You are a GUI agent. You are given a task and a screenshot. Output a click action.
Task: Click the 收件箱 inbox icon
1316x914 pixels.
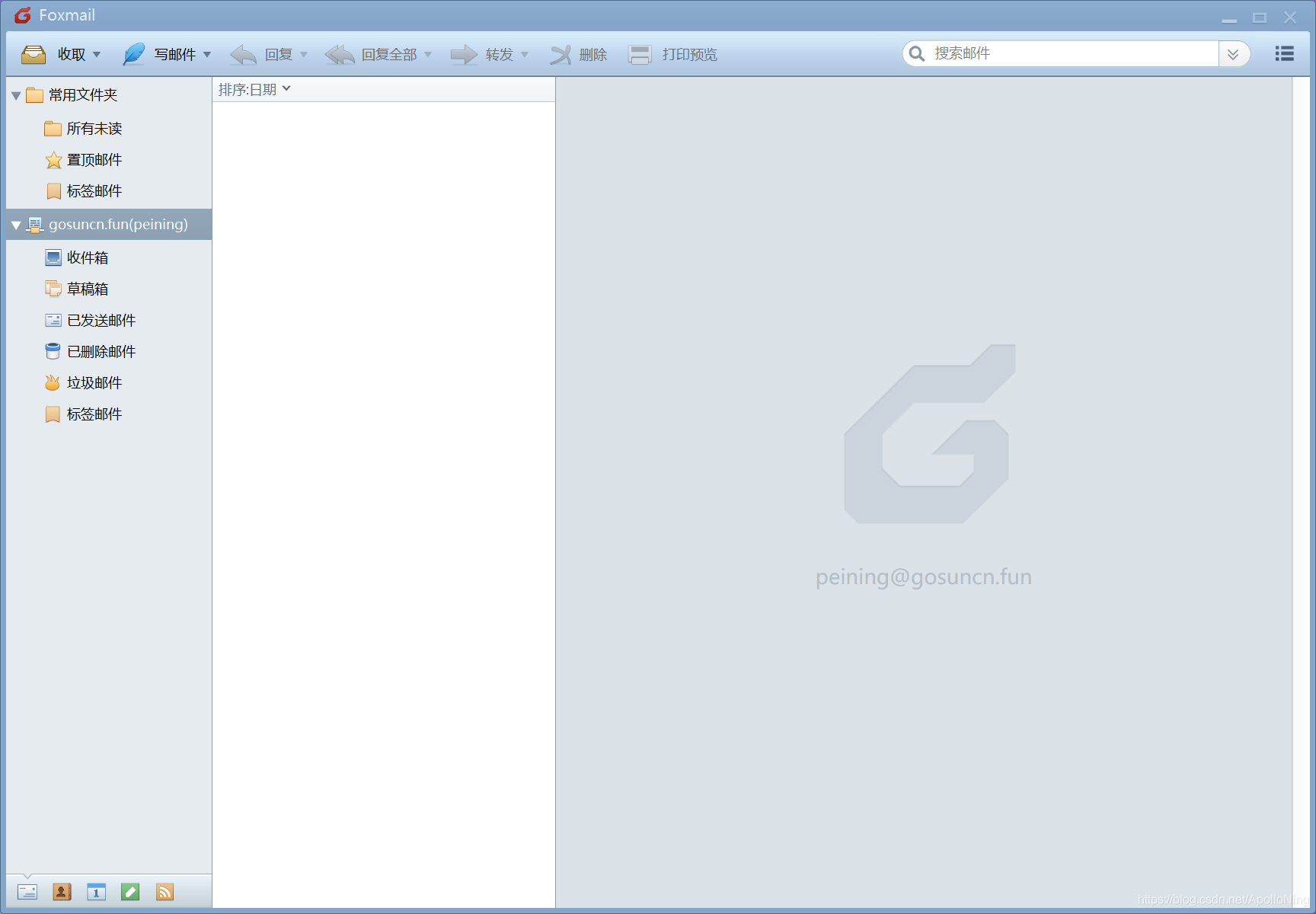(53, 257)
